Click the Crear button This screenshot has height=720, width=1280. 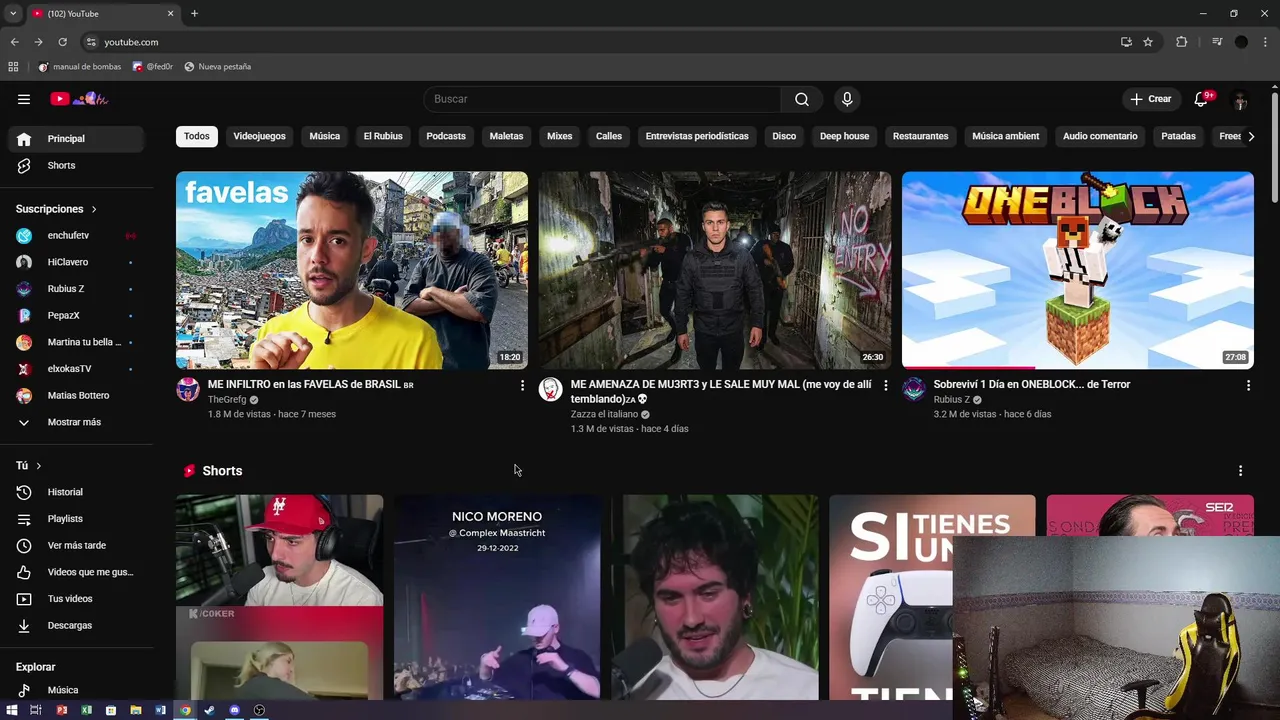[1151, 99]
